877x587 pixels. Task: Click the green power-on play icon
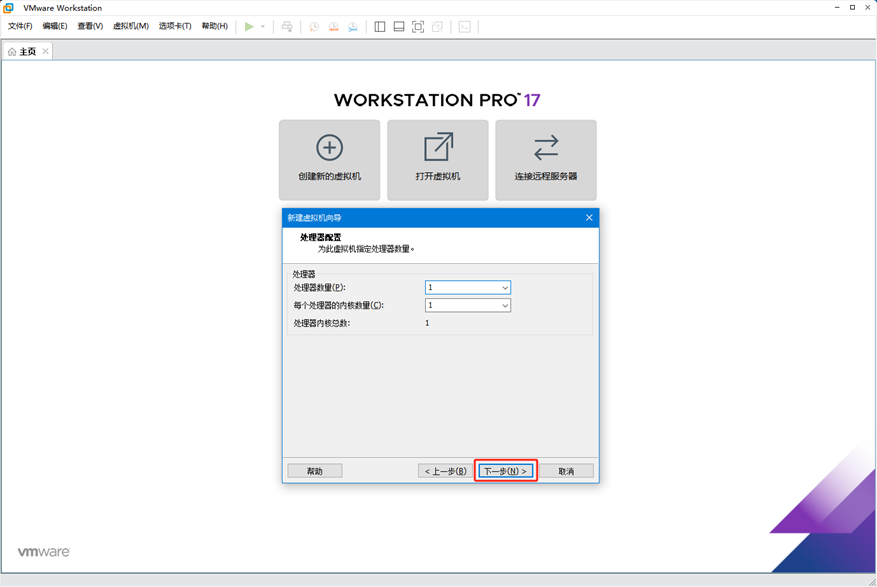tap(249, 26)
